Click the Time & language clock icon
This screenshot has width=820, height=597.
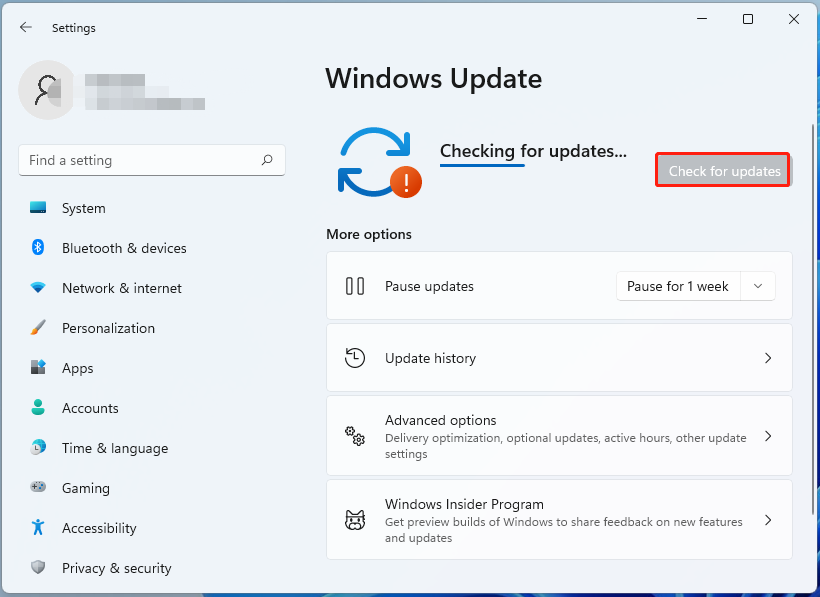pos(38,447)
